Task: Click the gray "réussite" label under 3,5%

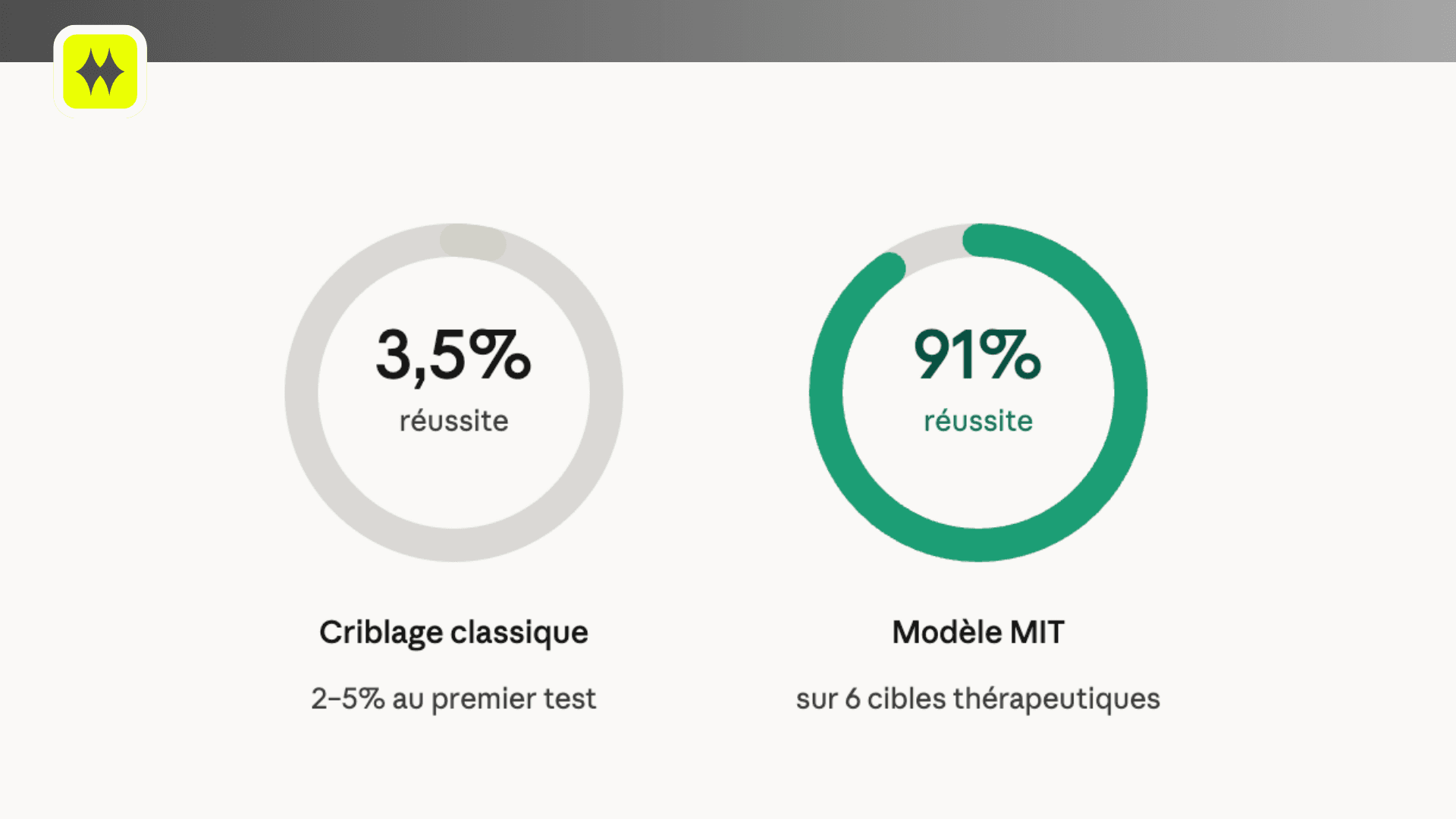Action: click(453, 421)
